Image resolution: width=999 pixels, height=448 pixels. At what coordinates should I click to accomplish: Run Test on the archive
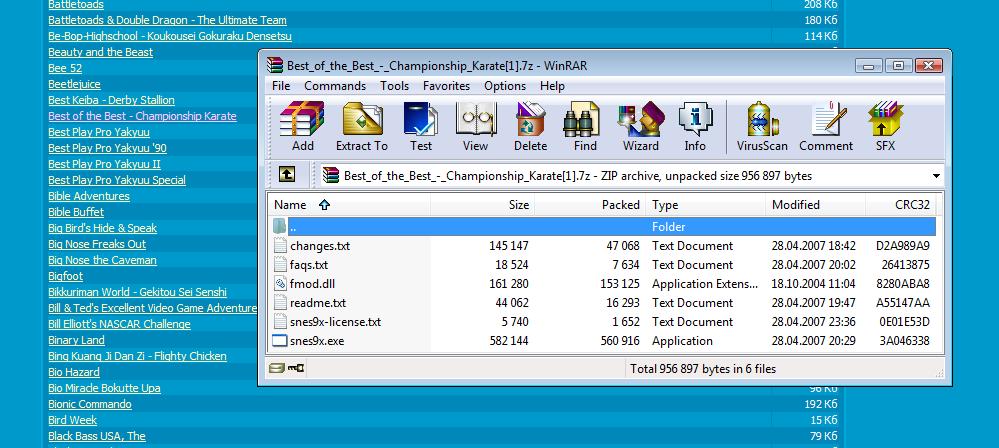click(421, 127)
